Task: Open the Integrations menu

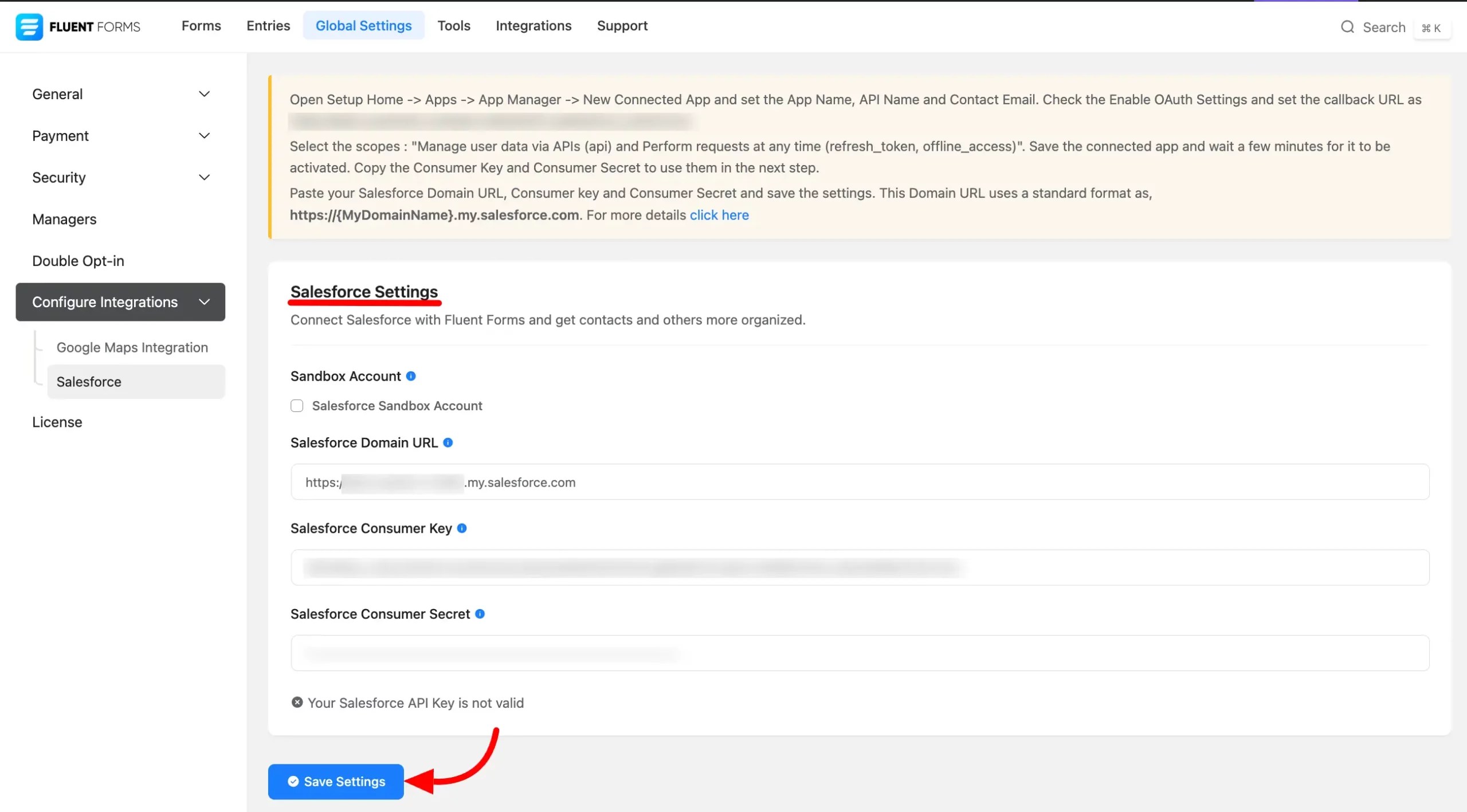Action: pyautogui.click(x=533, y=26)
